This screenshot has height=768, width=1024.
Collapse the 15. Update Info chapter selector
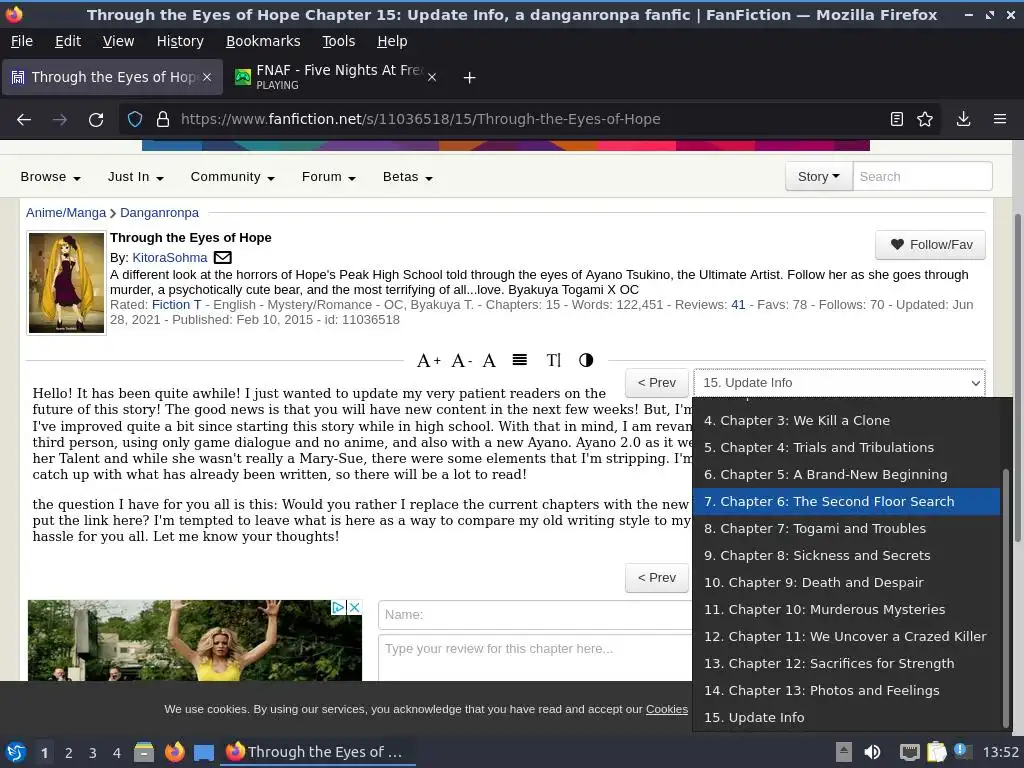(839, 383)
